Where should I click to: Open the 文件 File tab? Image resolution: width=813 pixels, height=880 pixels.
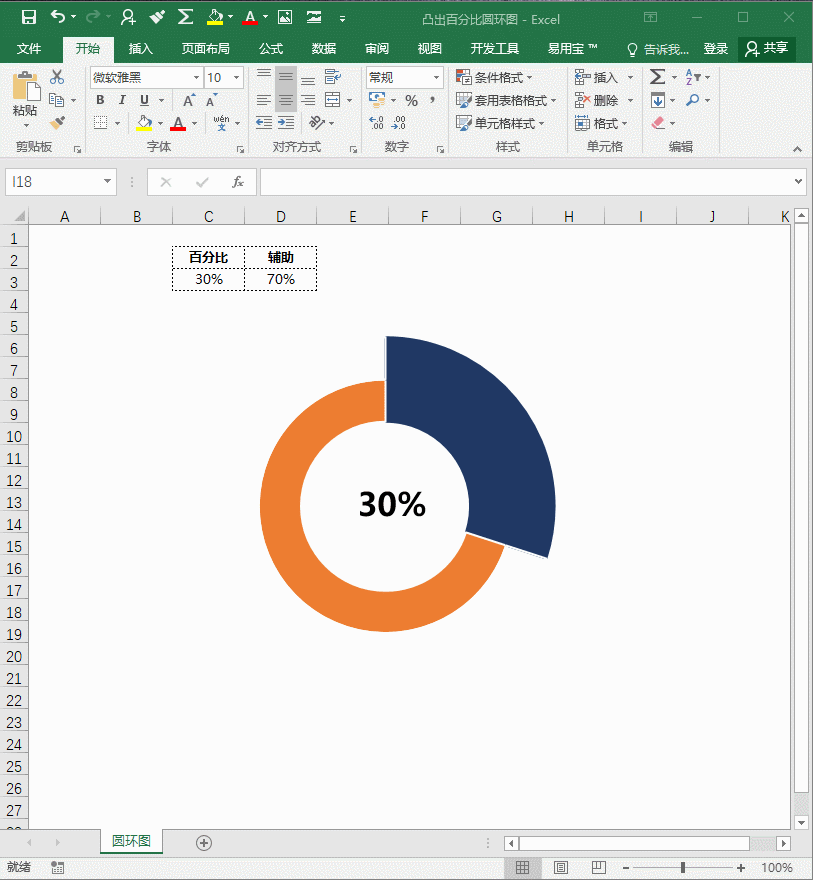29,49
